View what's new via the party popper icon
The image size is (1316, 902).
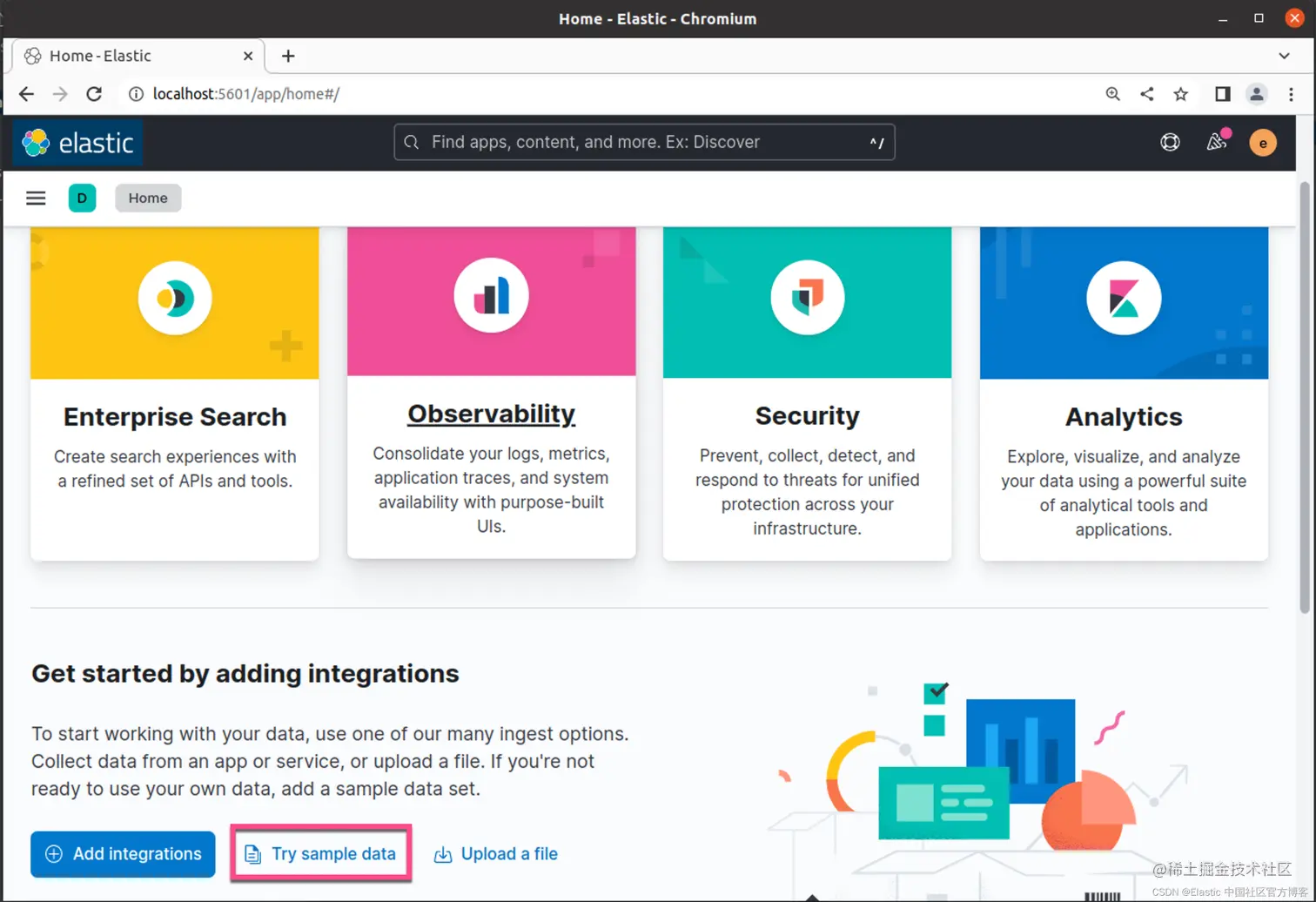click(1216, 142)
